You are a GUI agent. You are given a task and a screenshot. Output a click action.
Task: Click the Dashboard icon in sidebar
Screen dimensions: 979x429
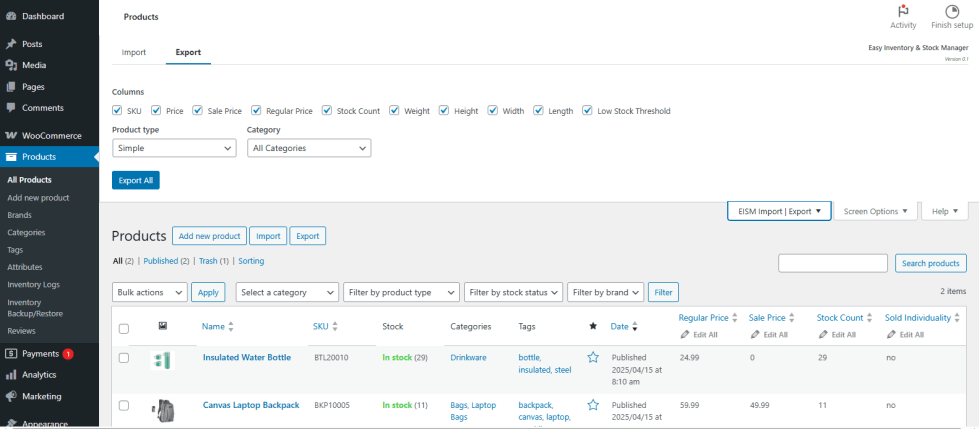(10, 16)
